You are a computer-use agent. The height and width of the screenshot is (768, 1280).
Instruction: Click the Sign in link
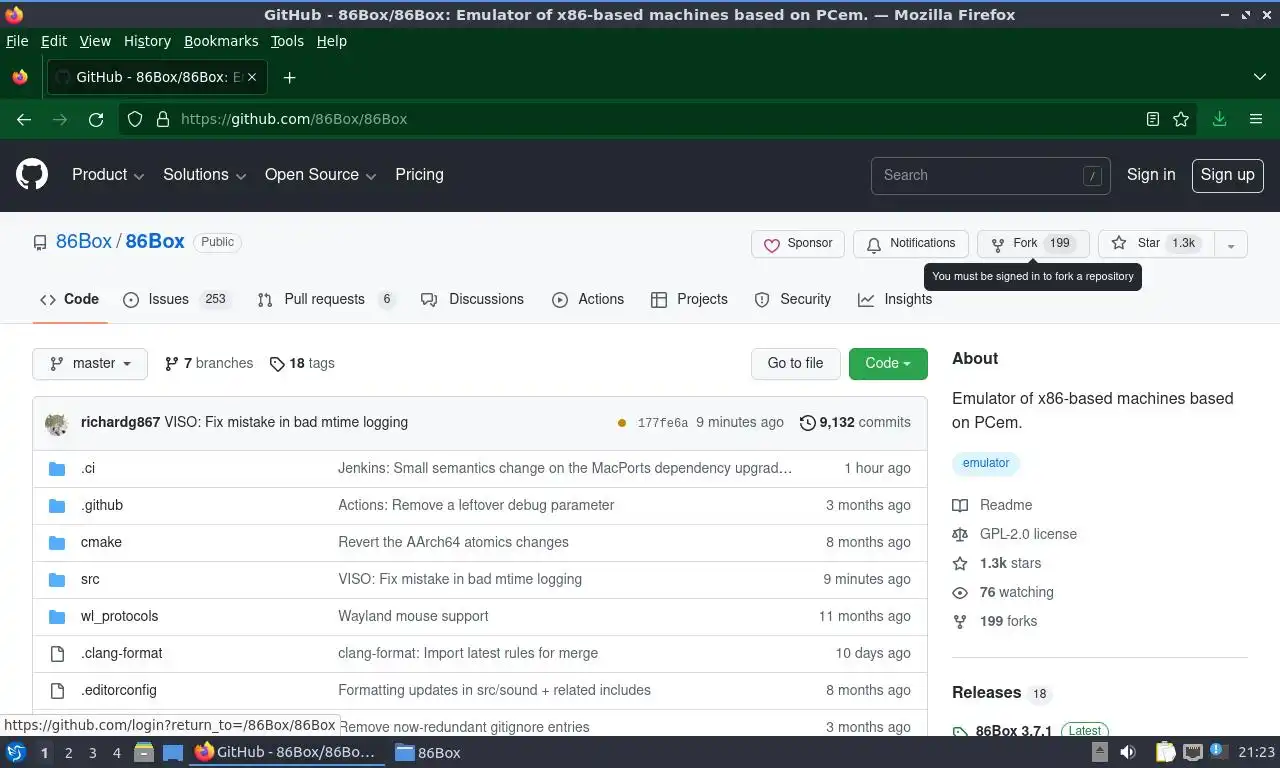(1151, 175)
